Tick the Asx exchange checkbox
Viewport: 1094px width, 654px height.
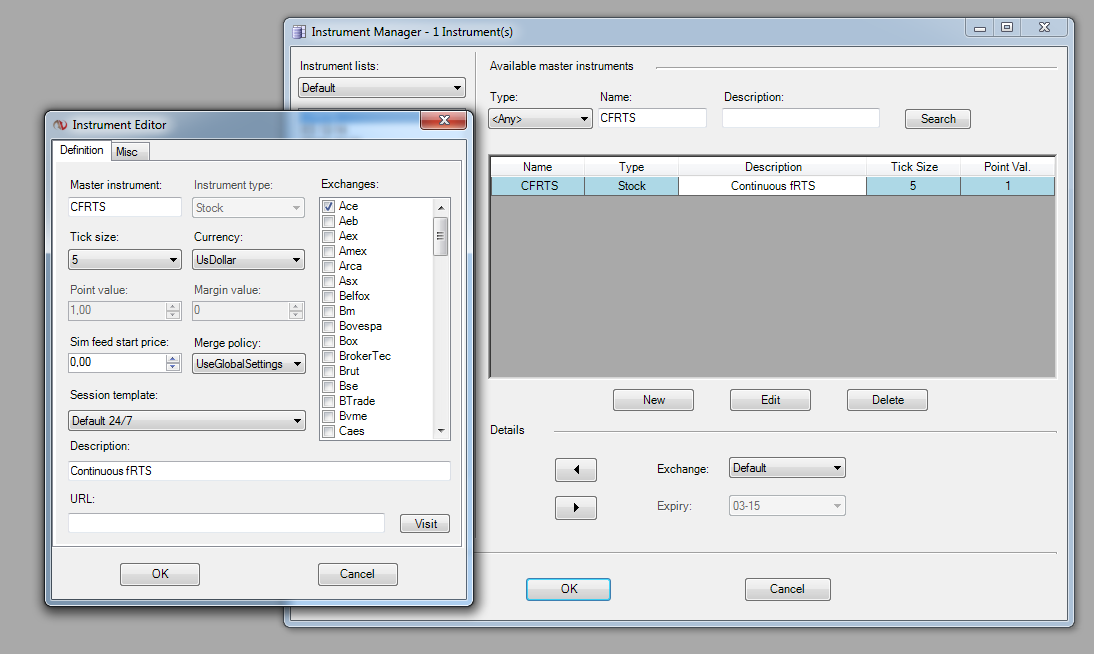pyautogui.click(x=329, y=281)
